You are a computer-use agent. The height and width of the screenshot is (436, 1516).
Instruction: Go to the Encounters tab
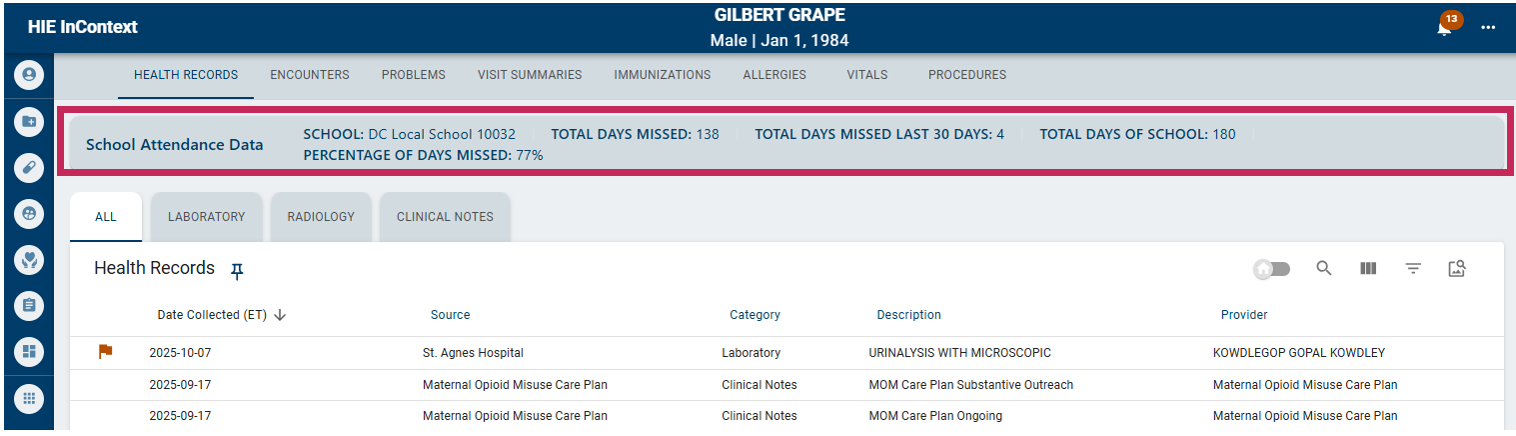(x=310, y=75)
